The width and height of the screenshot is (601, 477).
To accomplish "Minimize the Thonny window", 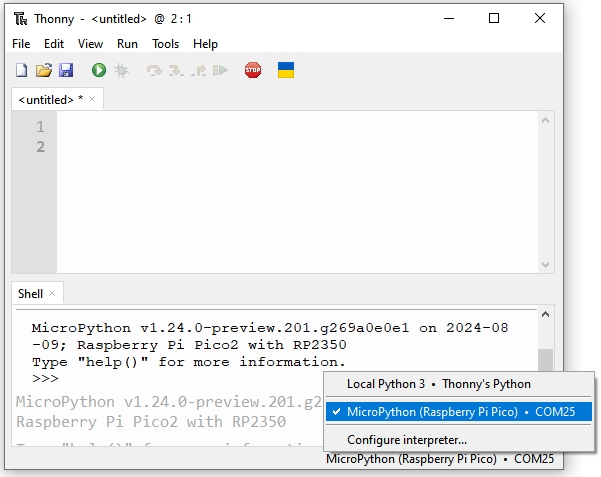I will 449,18.
